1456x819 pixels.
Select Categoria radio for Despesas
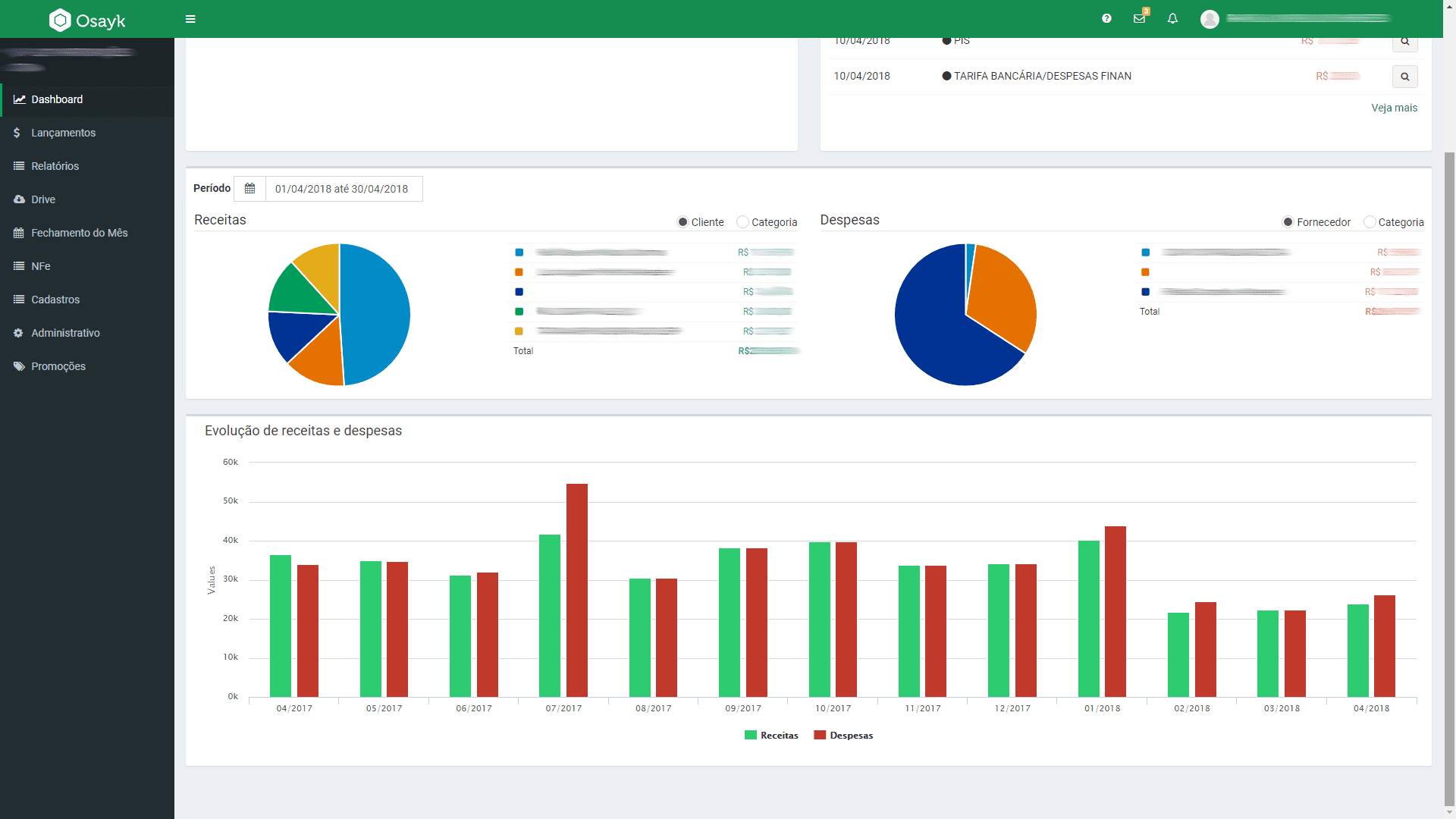click(x=1369, y=222)
